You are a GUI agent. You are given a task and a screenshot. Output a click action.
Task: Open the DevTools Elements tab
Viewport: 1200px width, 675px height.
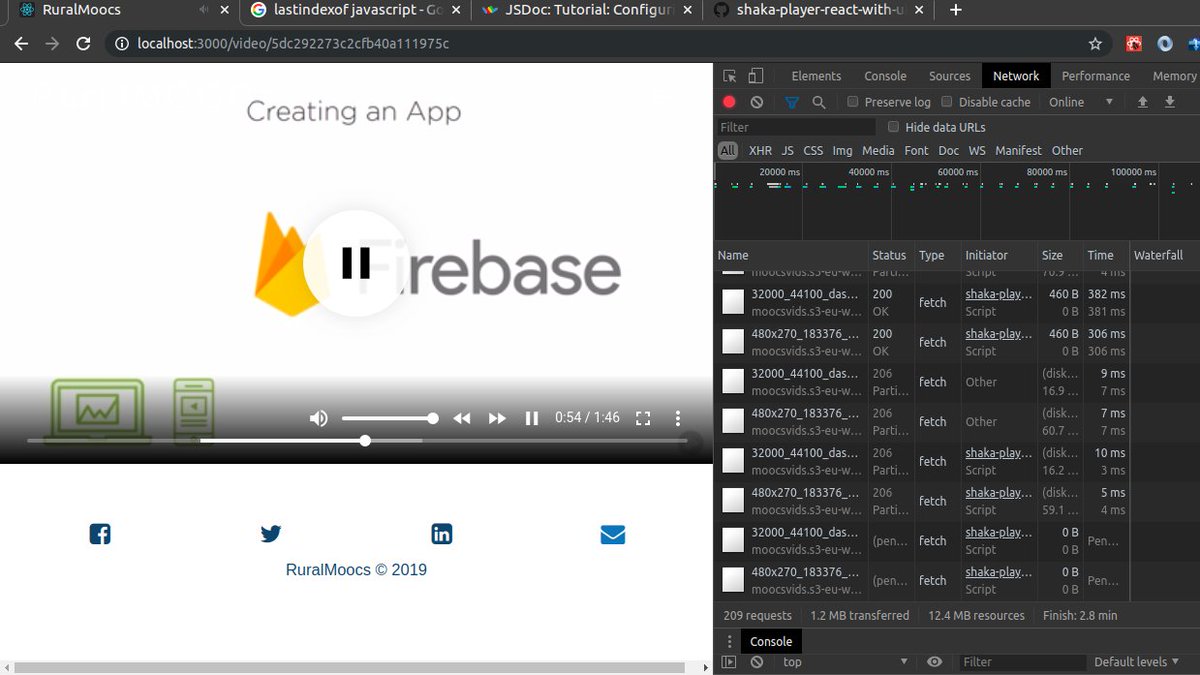point(816,76)
